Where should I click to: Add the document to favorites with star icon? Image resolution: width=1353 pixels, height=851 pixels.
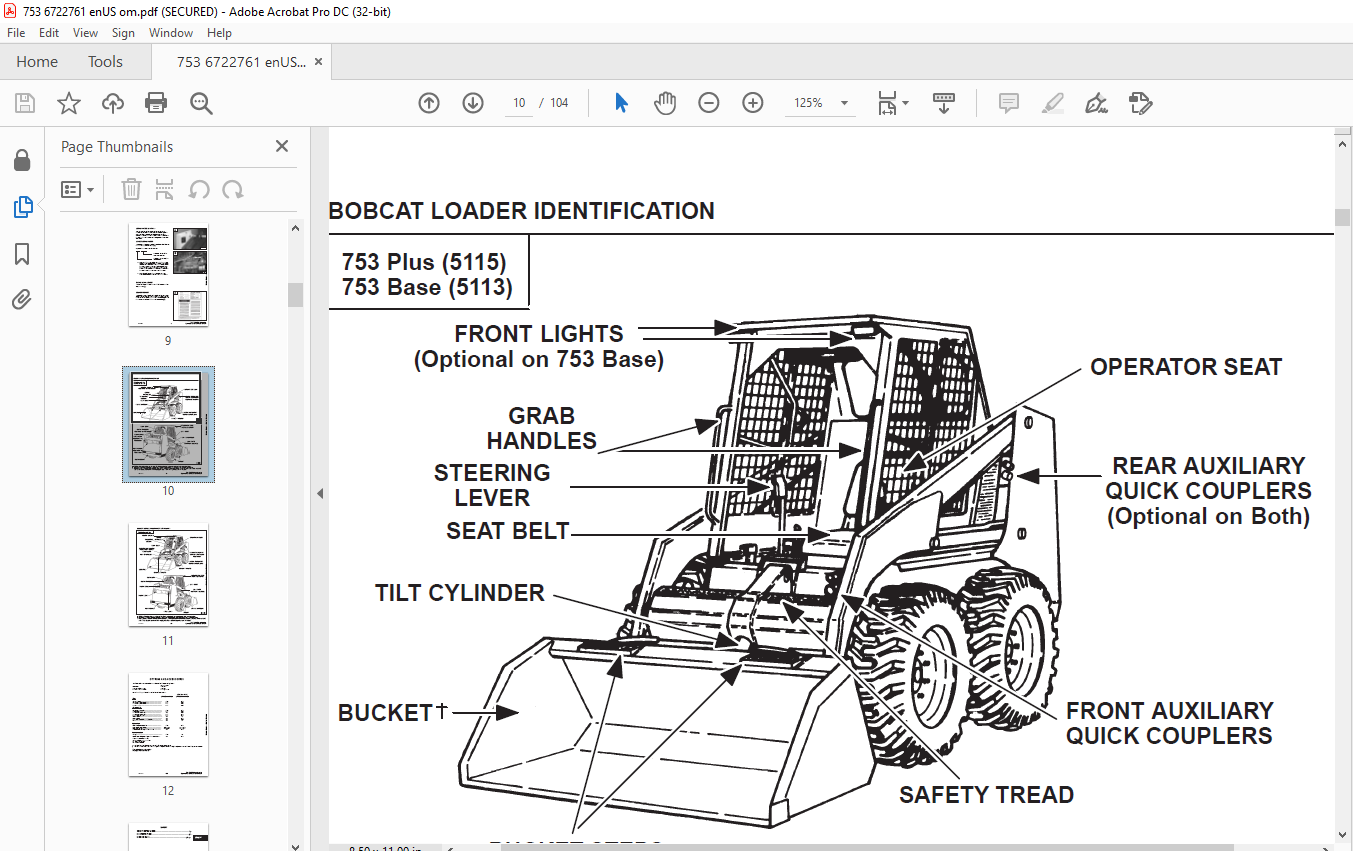coord(69,103)
